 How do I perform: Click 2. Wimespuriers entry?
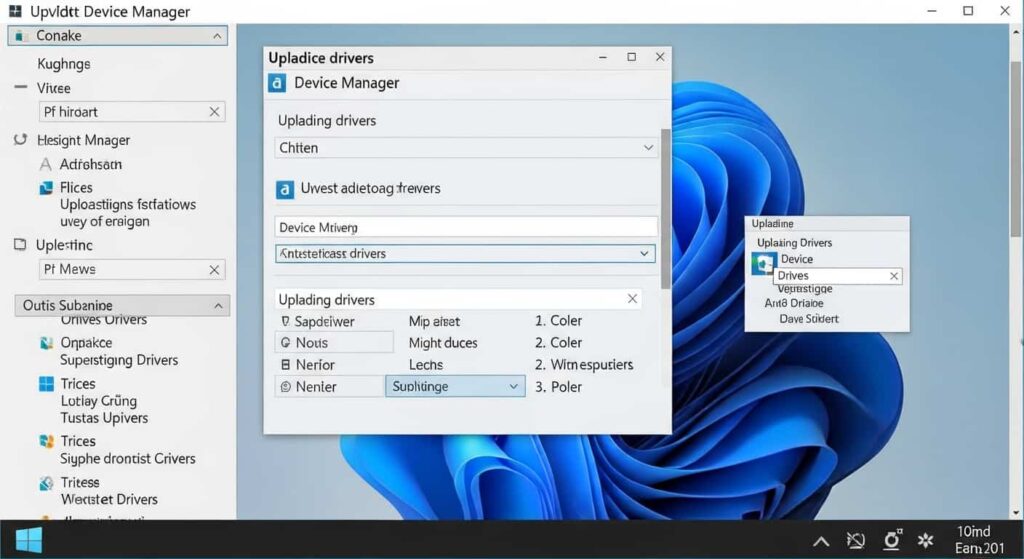point(584,364)
